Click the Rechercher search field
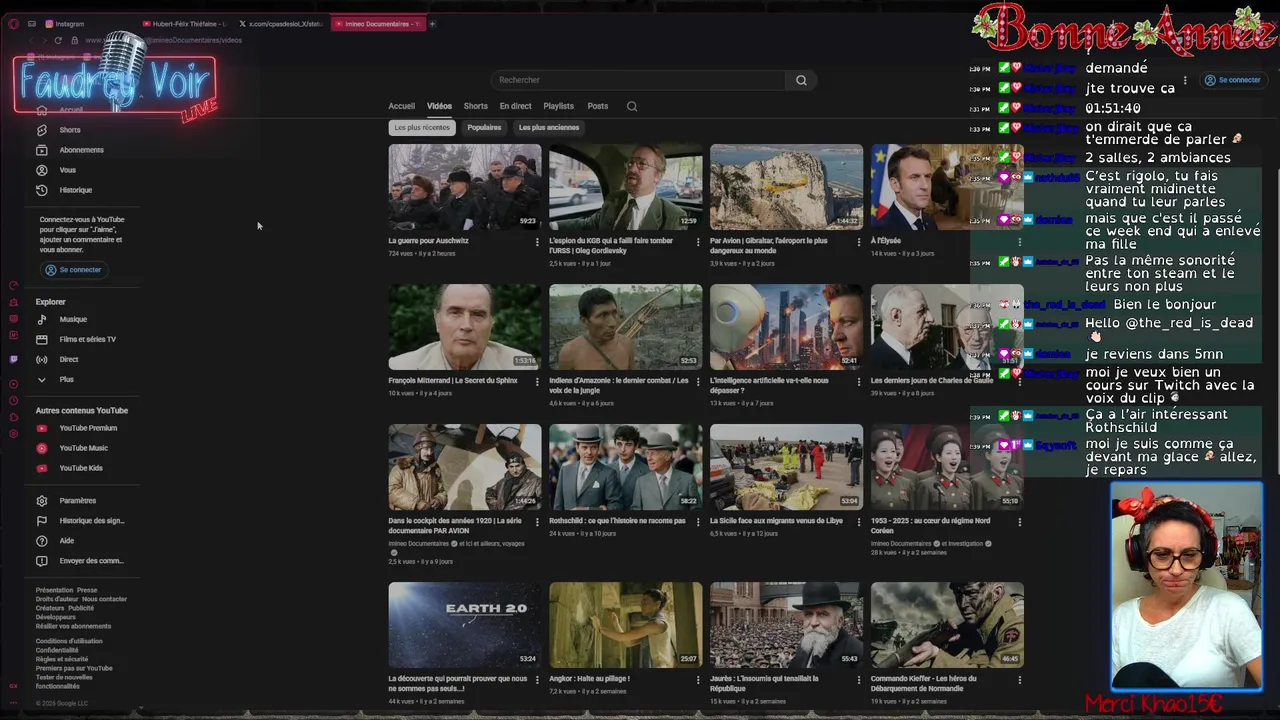Screen dimensions: 1280x720 (638, 80)
